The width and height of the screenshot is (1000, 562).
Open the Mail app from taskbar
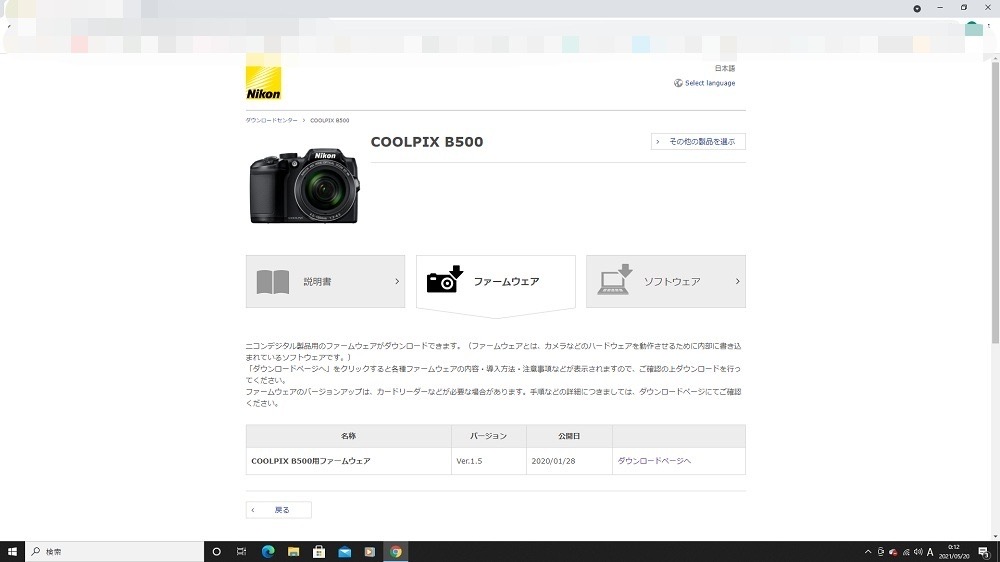pos(345,551)
